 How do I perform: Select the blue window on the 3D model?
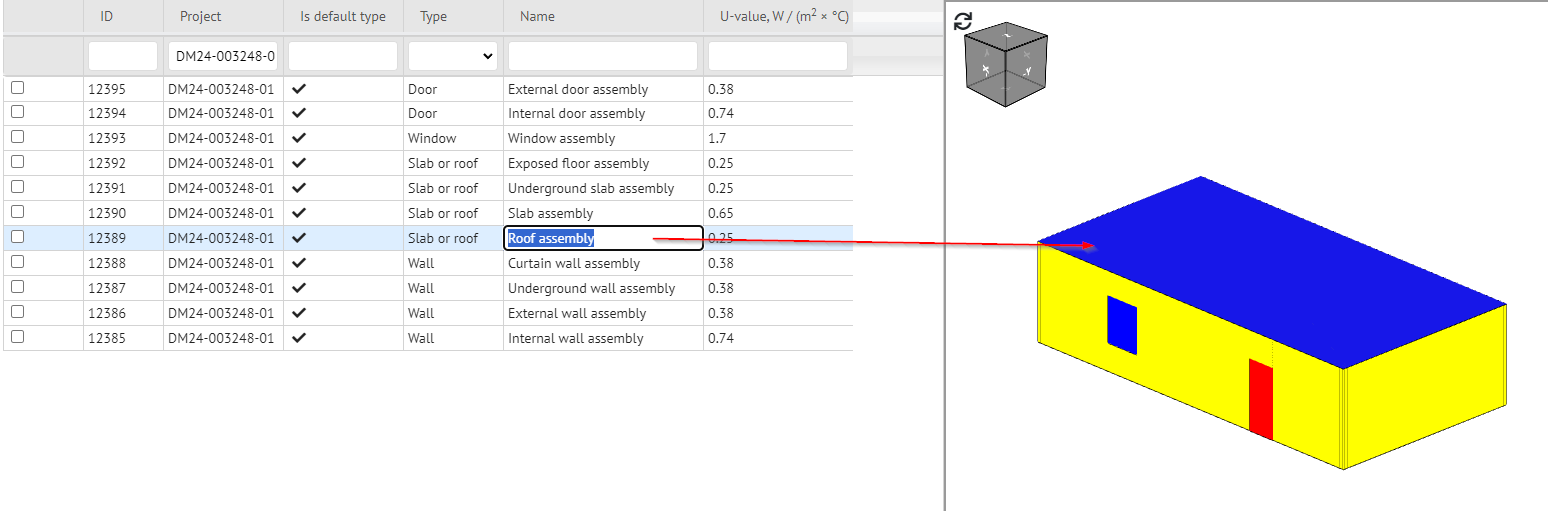click(x=1122, y=325)
